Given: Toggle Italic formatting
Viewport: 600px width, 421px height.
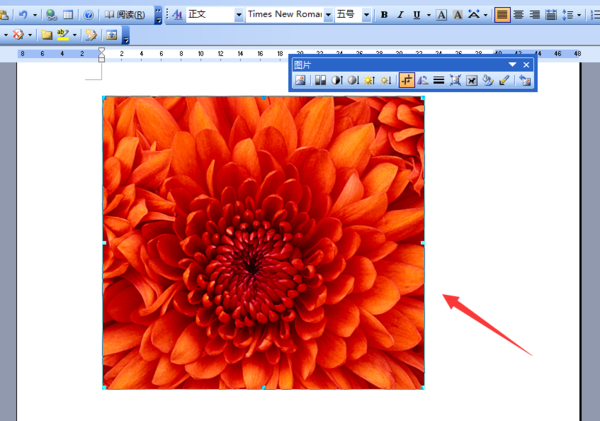Looking at the screenshot, I should [400, 15].
